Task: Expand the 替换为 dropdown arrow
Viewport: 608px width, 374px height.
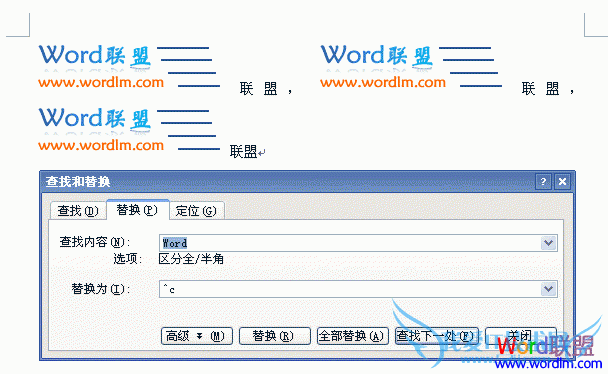Action: [548, 289]
